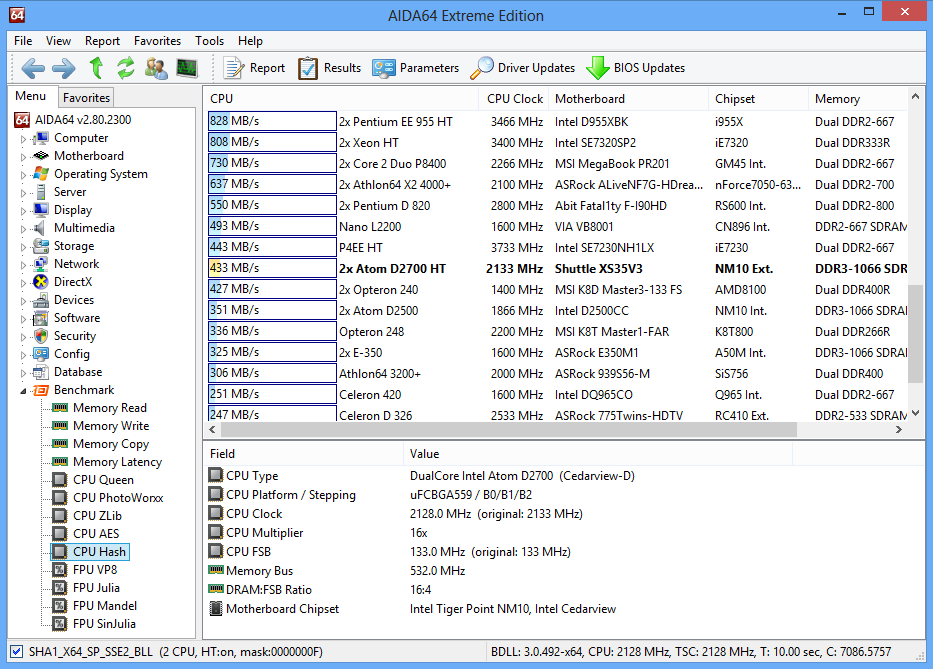Image resolution: width=933 pixels, height=669 pixels.
Task: Open benchmark Parameters
Action: point(415,68)
